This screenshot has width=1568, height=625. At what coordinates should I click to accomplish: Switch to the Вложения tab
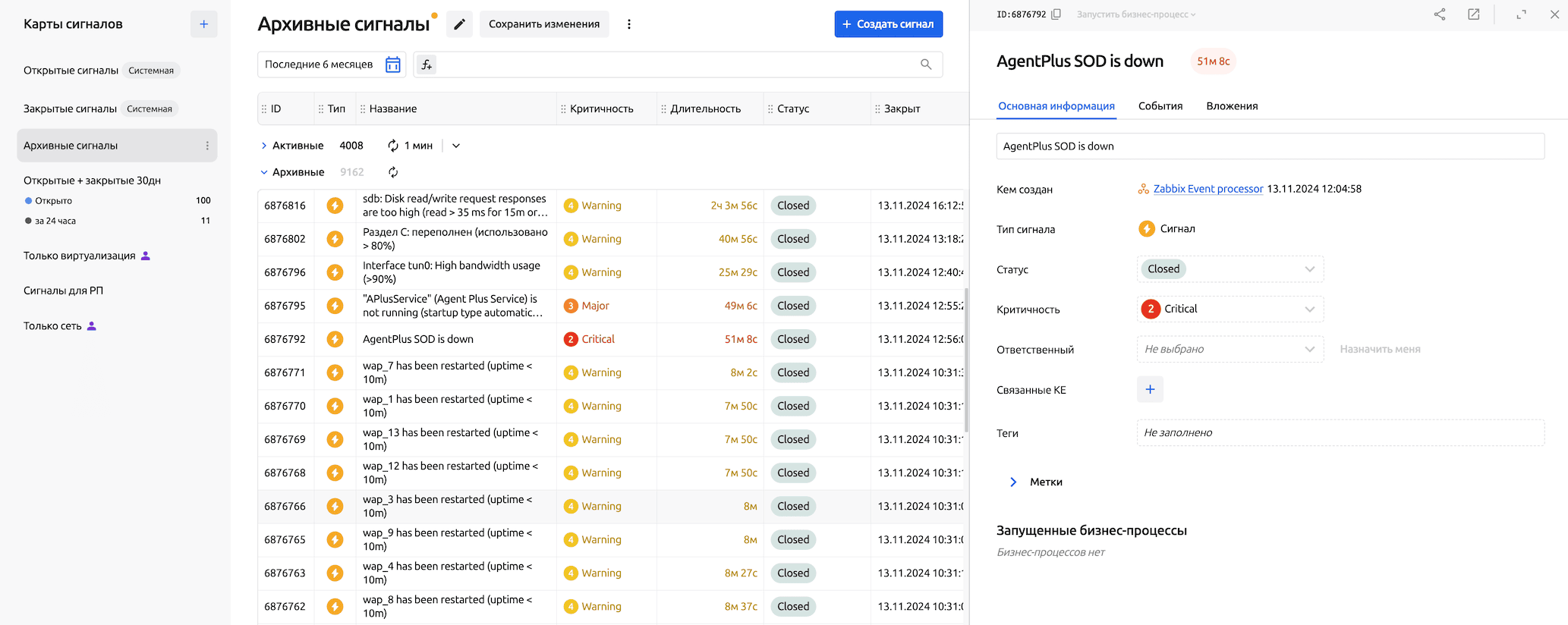pos(1231,106)
